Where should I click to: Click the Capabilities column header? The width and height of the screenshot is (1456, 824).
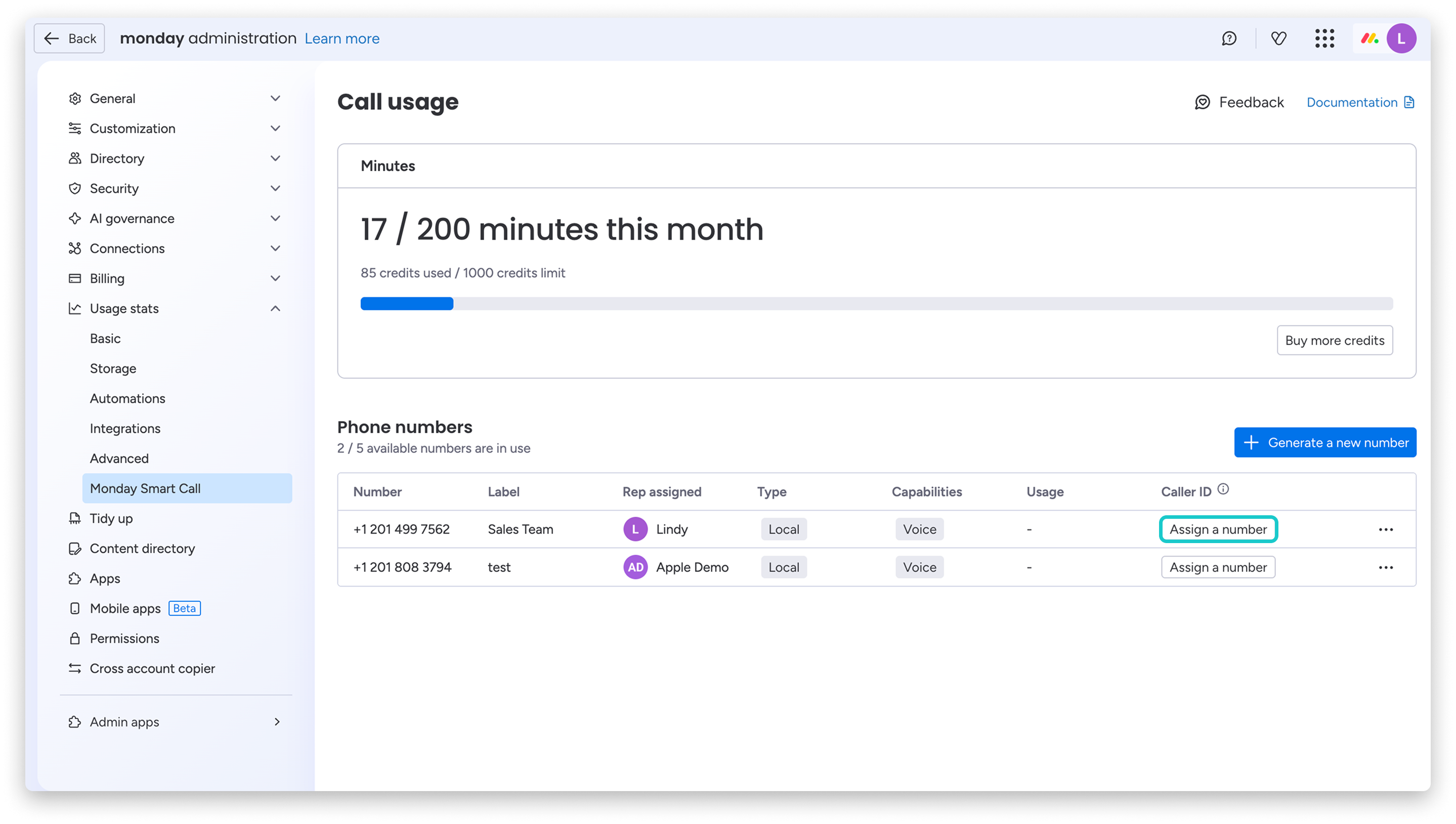tap(926, 492)
